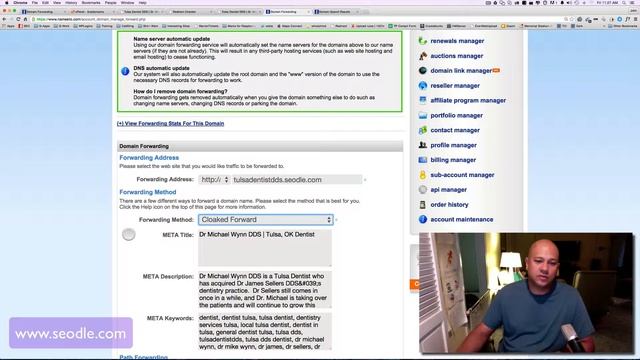Click the META Description text area
This screenshot has width=640, height=360.
click(x=265, y=290)
